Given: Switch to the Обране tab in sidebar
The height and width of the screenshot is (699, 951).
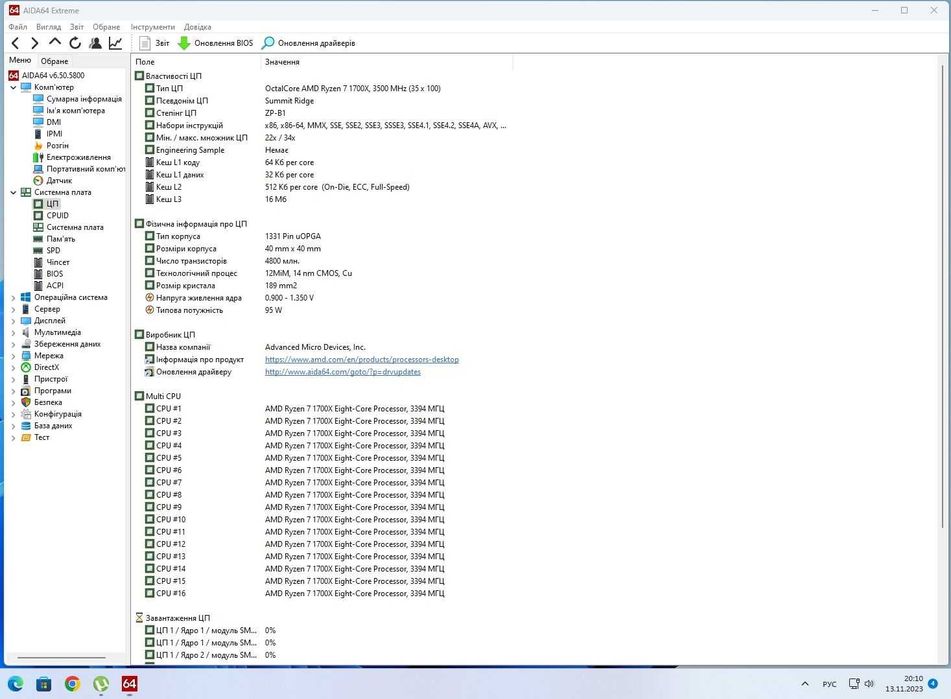Looking at the screenshot, I should click(55, 61).
